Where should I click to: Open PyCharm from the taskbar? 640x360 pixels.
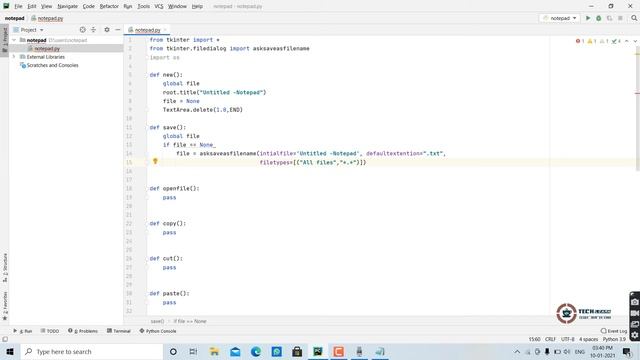pos(318,351)
